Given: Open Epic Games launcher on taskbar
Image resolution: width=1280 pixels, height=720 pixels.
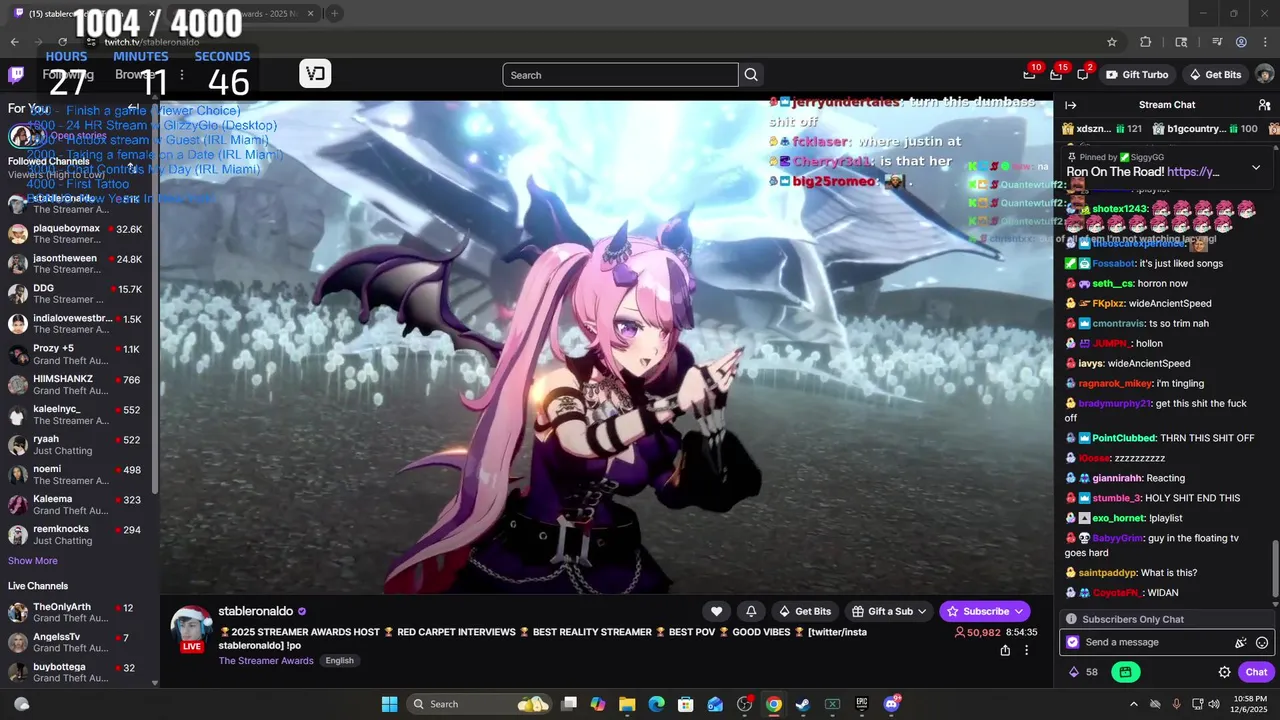Looking at the screenshot, I should (861, 704).
